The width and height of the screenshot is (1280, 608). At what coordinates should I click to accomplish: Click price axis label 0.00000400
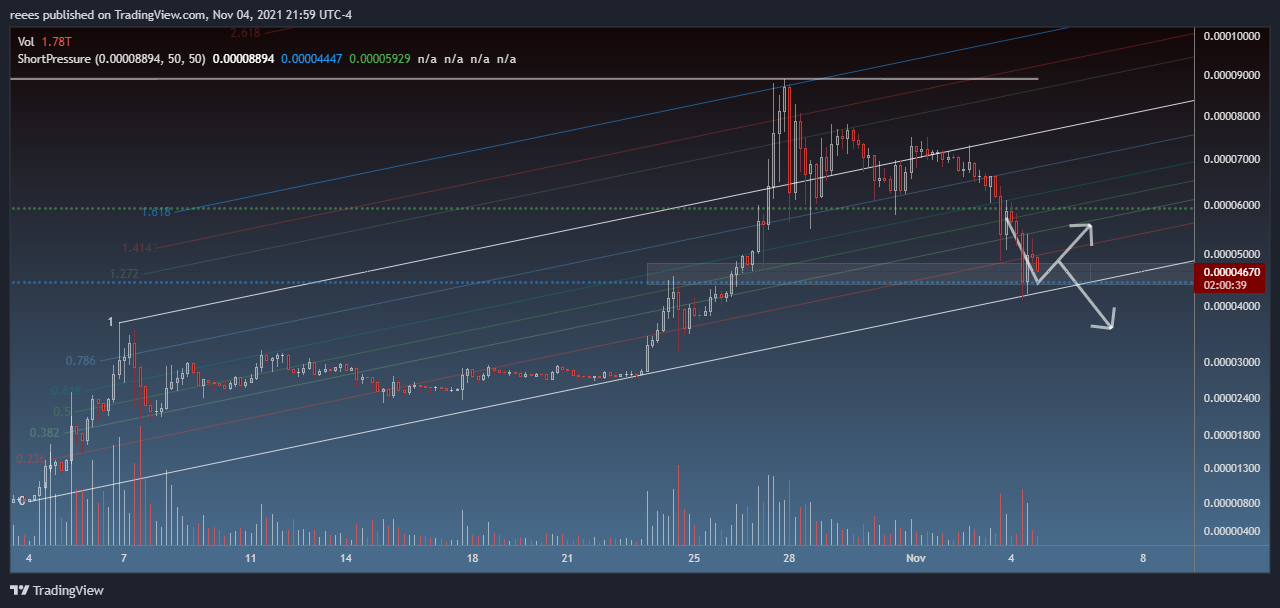click(x=1232, y=532)
